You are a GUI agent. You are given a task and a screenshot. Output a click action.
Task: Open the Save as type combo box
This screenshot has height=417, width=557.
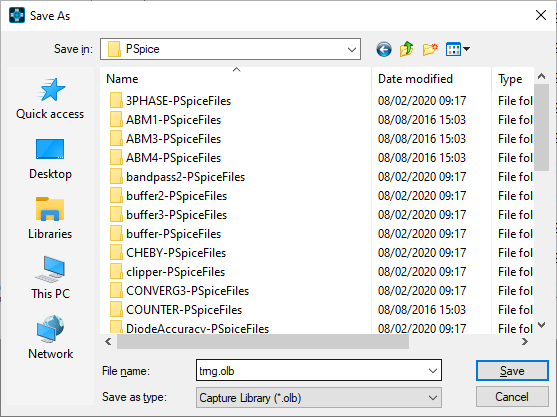click(319, 397)
